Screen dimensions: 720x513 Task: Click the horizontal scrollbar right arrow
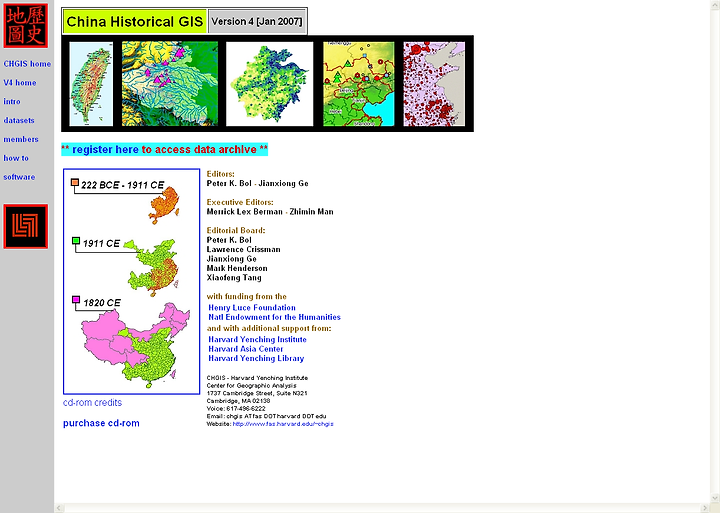706,508
